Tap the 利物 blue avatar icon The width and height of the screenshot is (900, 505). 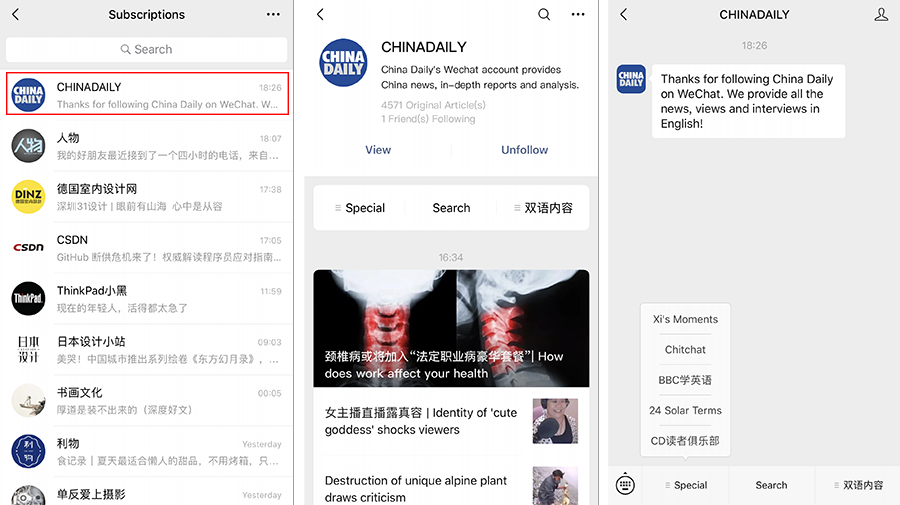tap(28, 452)
